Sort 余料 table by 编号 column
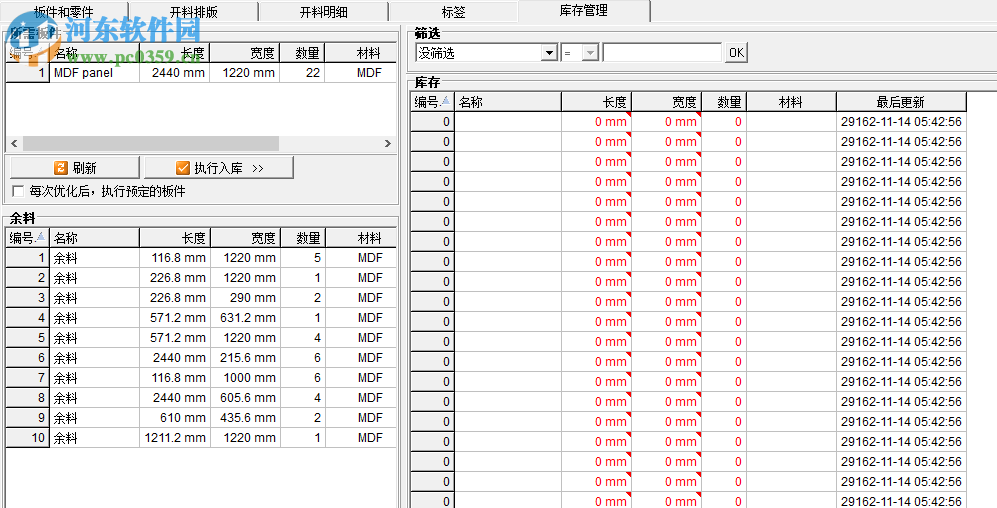Image resolution: width=997 pixels, height=508 pixels. coord(27,238)
